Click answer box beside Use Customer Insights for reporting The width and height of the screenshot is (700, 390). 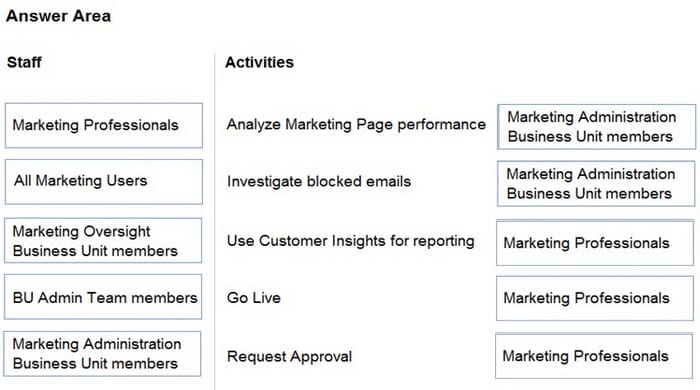tap(595, 243)
